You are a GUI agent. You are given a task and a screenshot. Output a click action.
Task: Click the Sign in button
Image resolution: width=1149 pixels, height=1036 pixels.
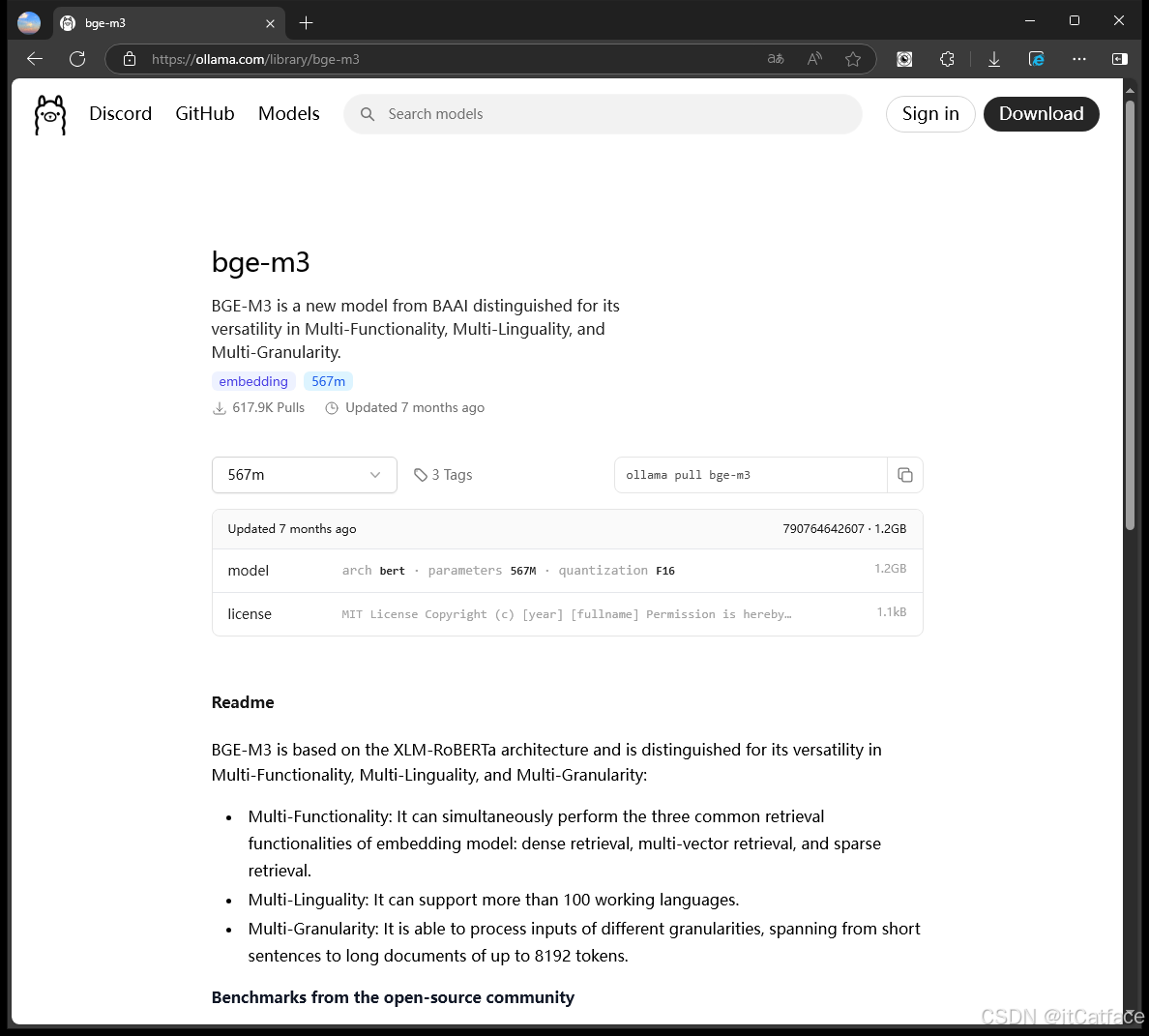click(x=929, y=114)
